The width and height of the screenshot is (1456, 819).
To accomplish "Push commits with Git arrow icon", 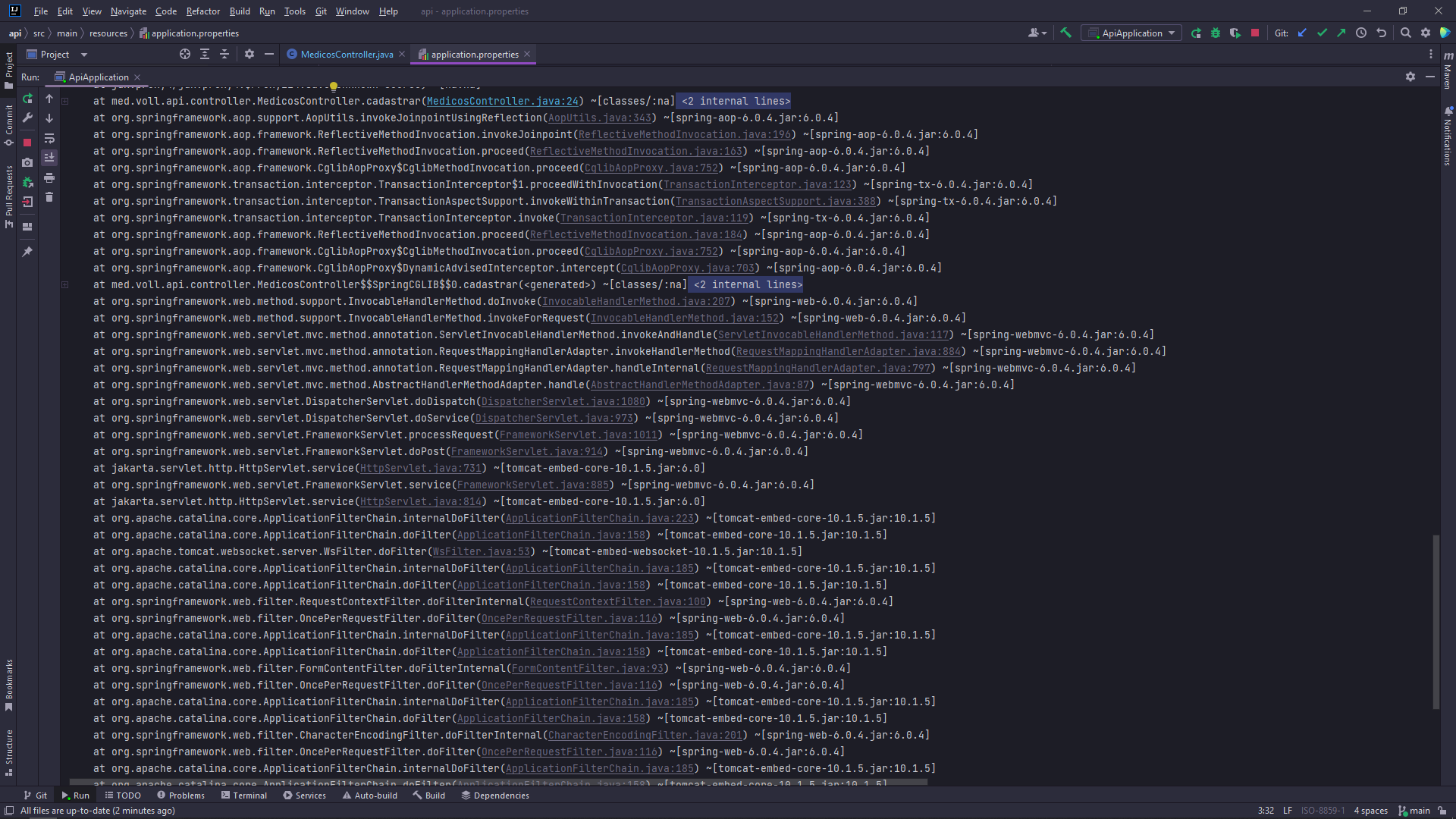I will (x=1341, y=33).
